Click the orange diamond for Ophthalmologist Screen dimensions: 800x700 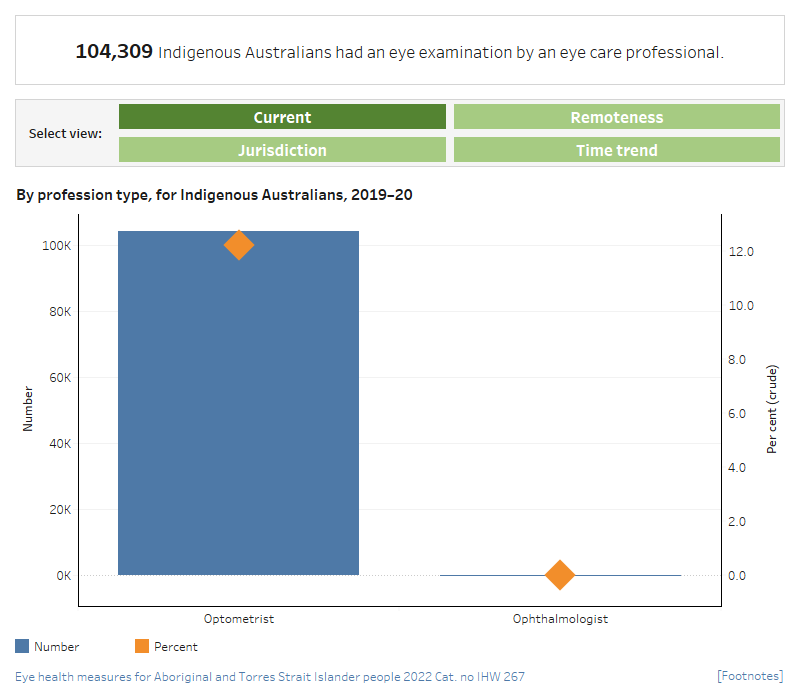(x=560, y=575)
